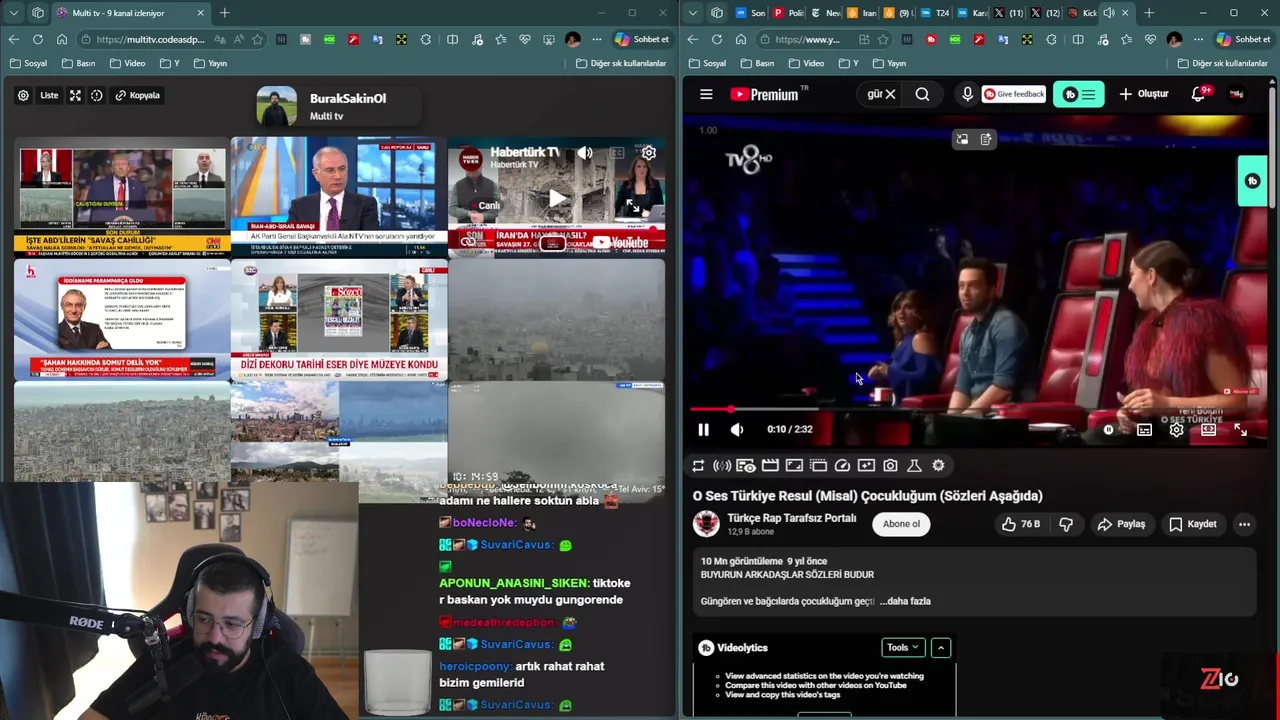Image resolution: width=1280 pixels, height=720 pixels.
Task: Select the Sözcü TV newspaper channel tile
Action: click(339, 319)
